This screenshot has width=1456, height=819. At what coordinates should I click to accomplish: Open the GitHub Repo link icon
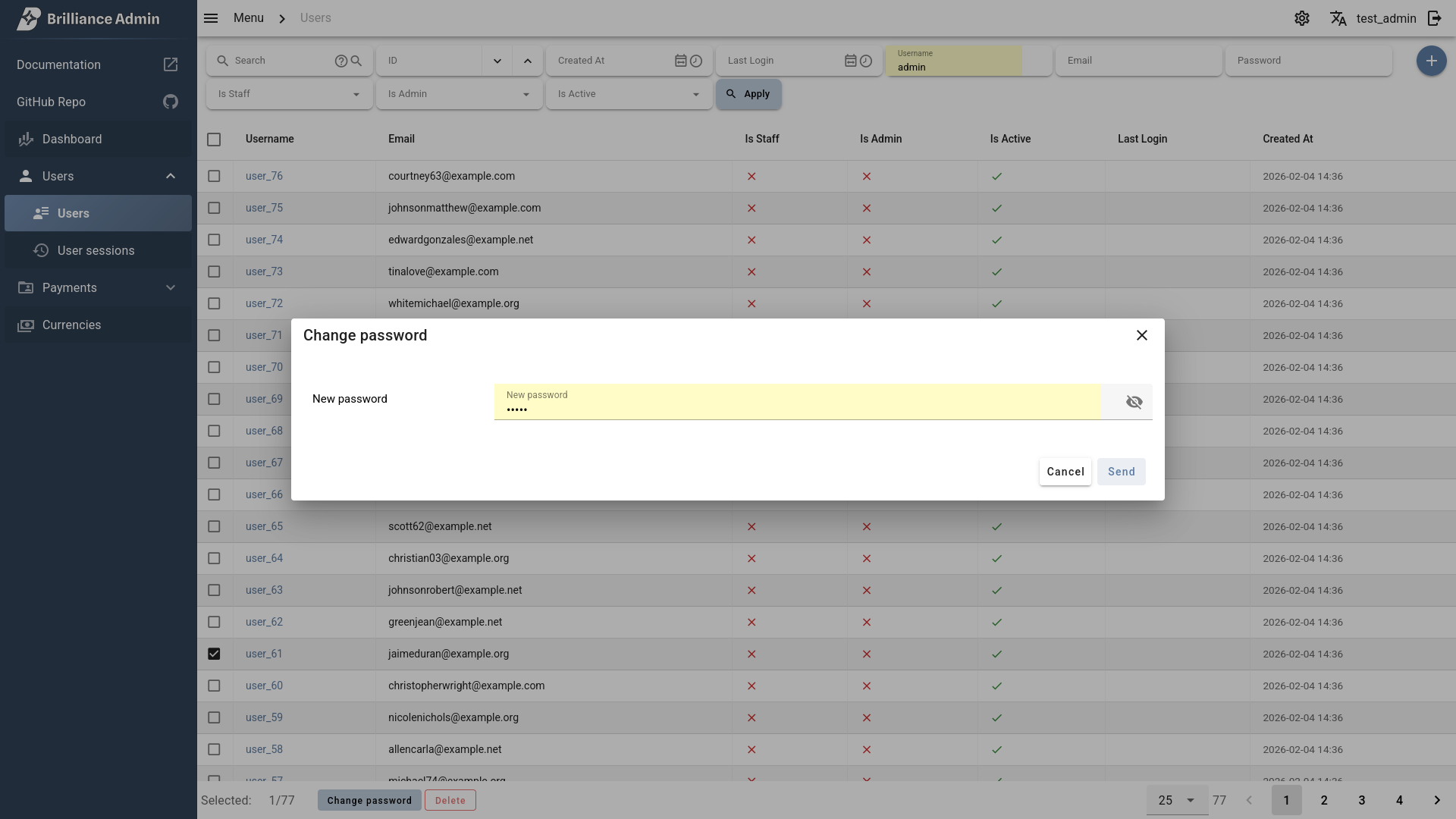pyautogui.click(x=171, y=102)
